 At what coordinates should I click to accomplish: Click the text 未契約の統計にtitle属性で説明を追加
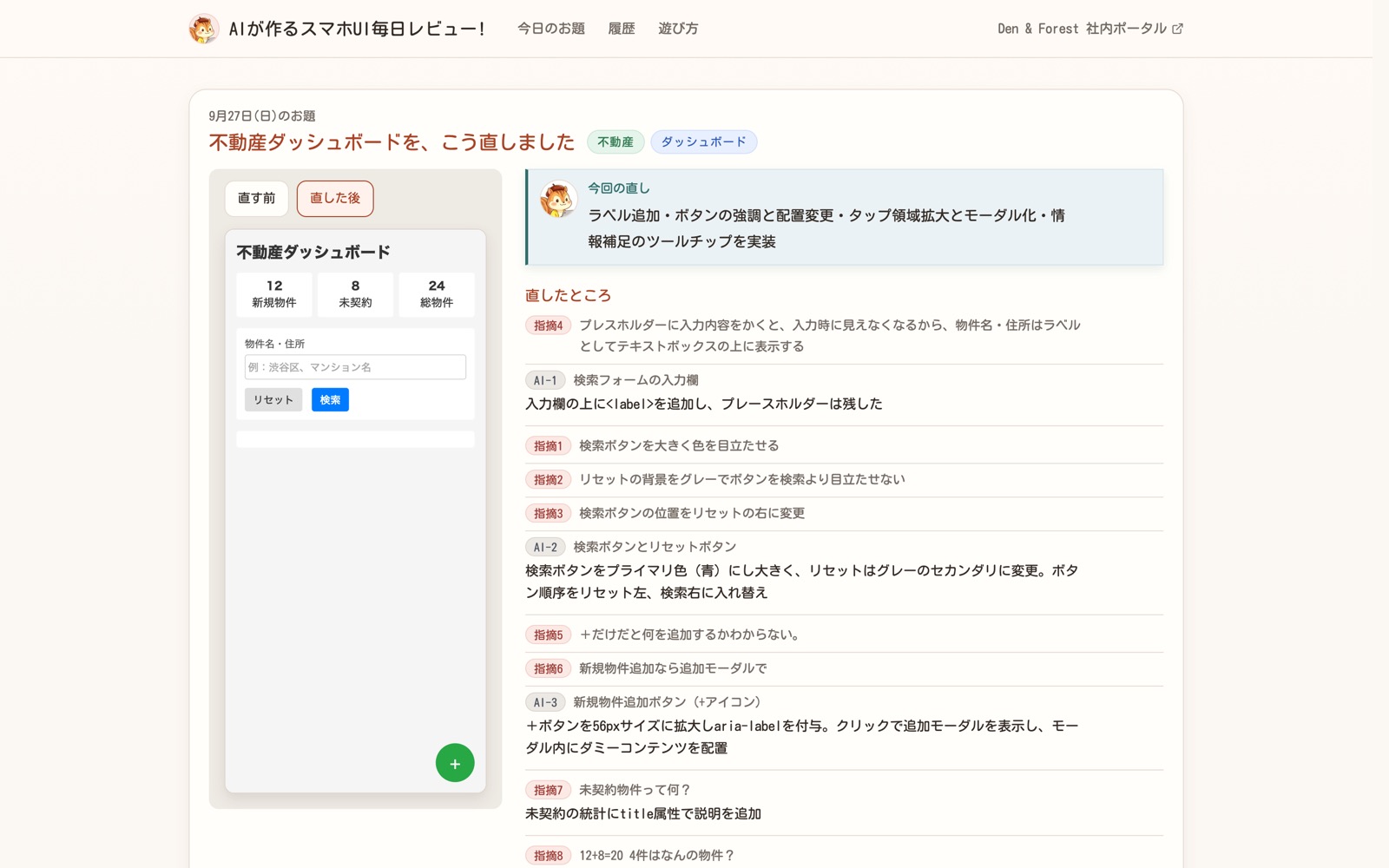point(643,814)
